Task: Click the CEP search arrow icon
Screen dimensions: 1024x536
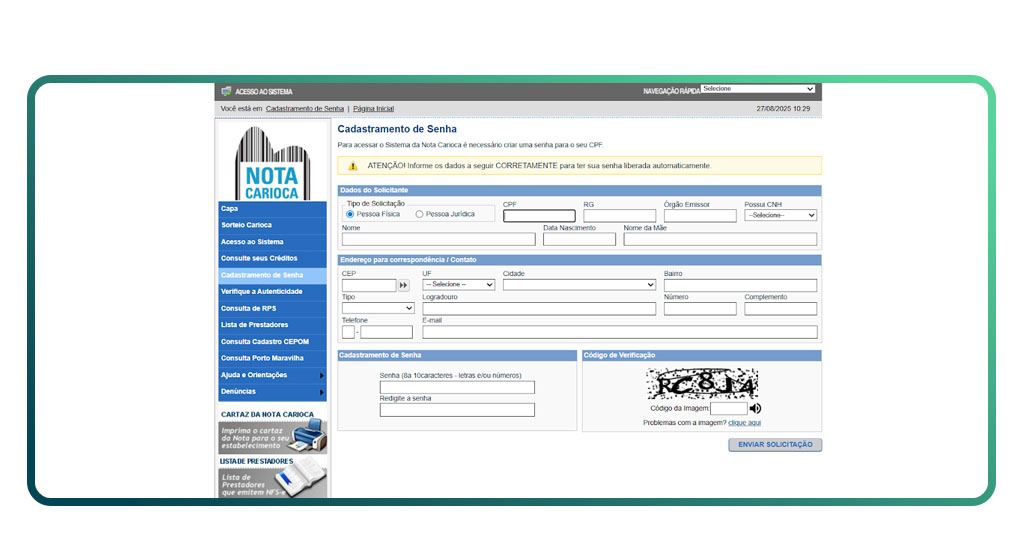Action: click(404, 285)
